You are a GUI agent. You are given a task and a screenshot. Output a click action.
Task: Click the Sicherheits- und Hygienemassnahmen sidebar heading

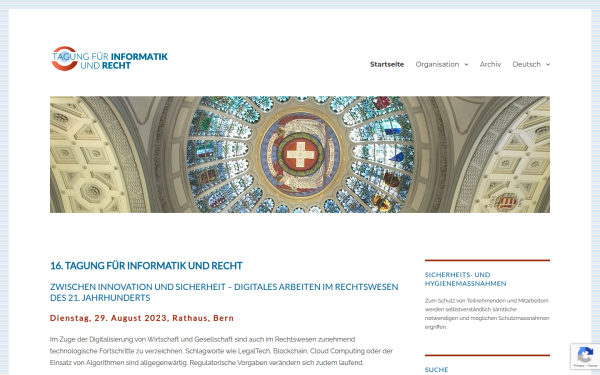(465, 279)
